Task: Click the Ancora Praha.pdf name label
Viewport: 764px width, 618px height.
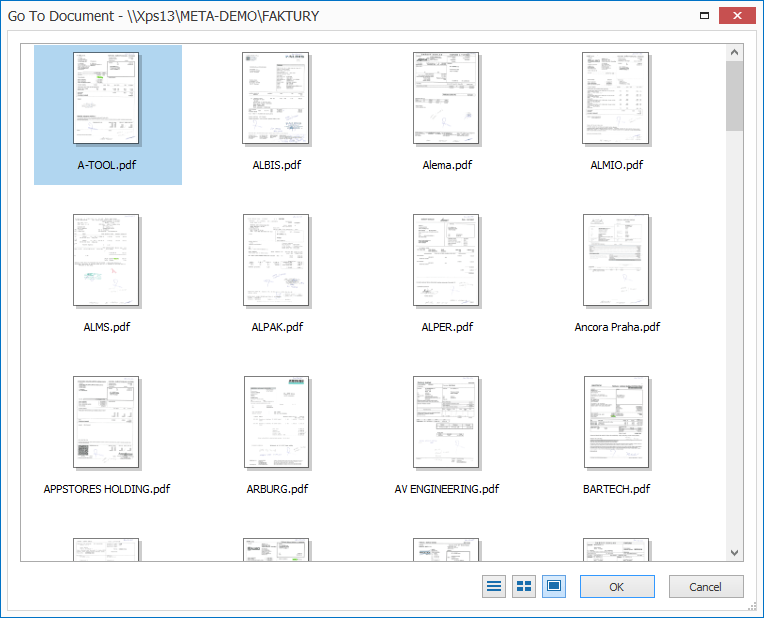Action: click(x=617, y=327)
